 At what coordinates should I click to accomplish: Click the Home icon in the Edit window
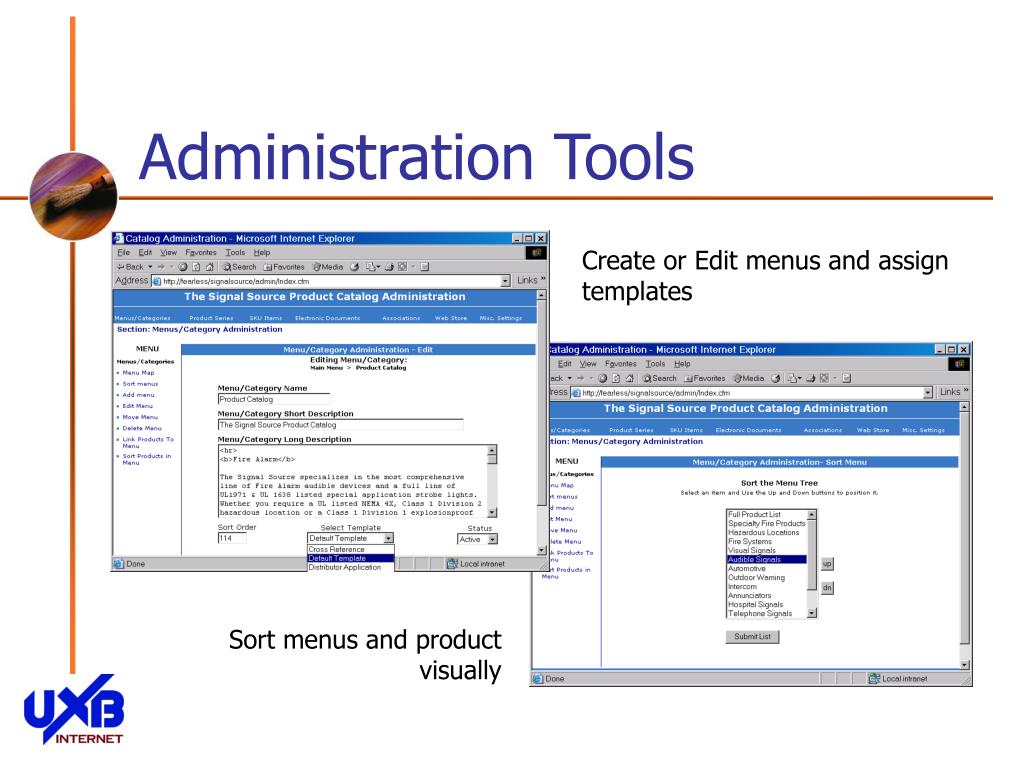(210, 267)
